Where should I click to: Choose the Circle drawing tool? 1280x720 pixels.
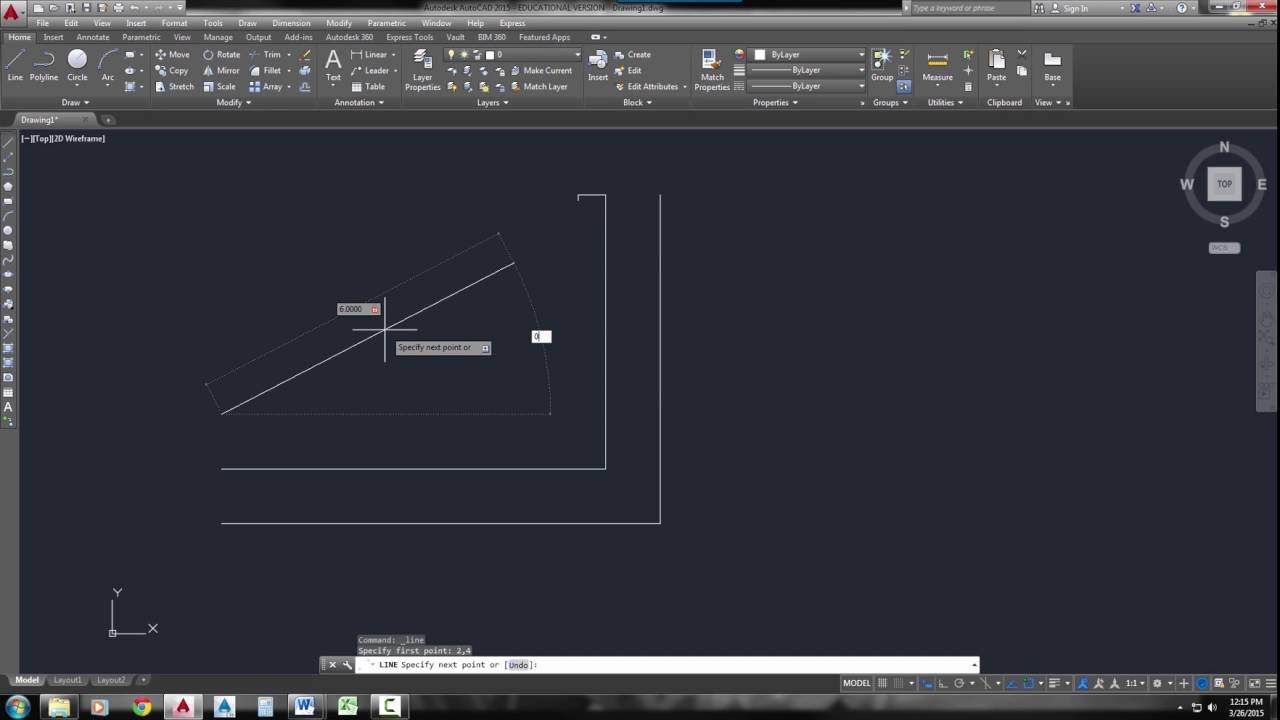(77, 66)
